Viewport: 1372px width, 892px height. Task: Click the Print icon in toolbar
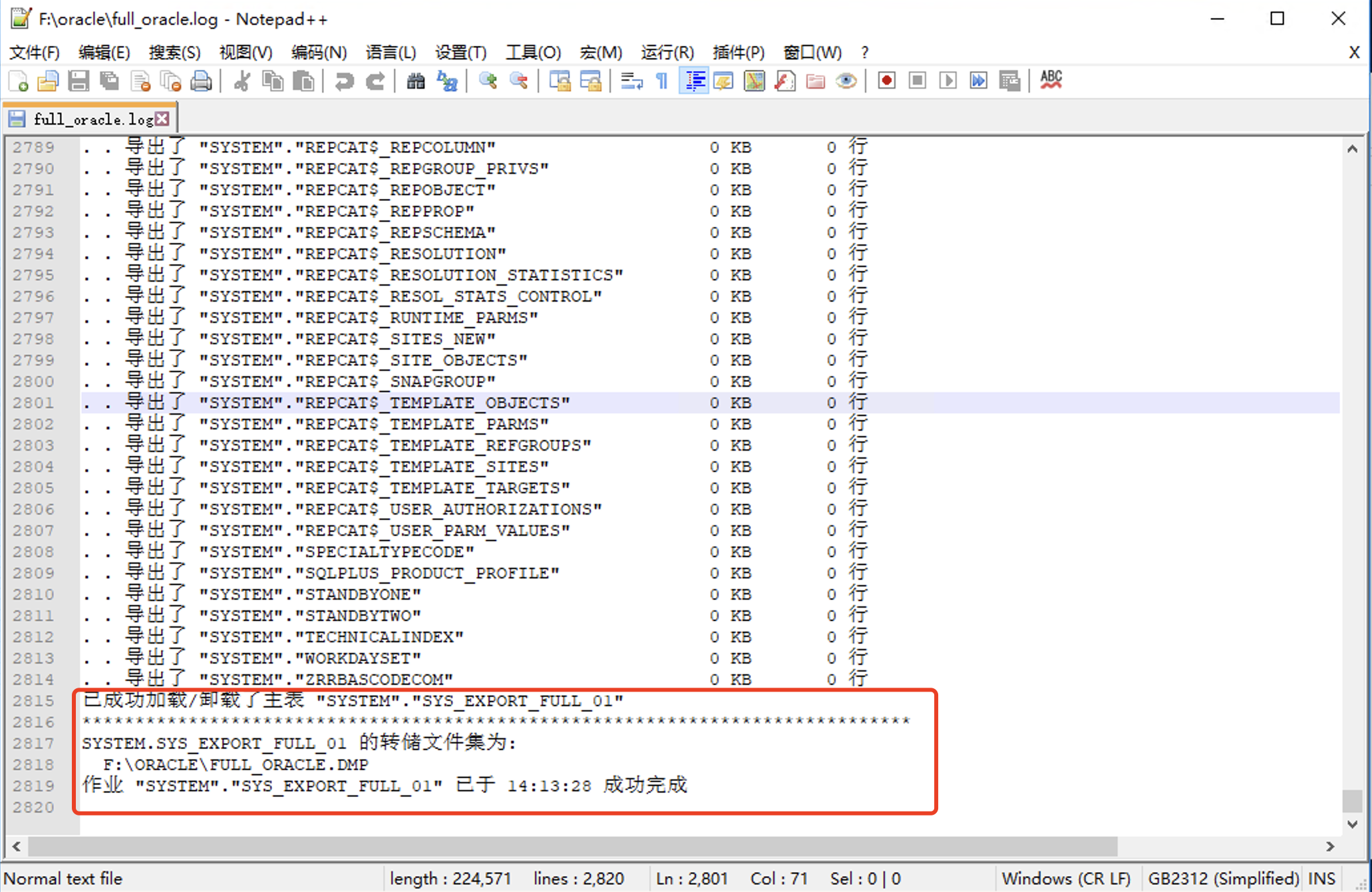click(x=201, y=81)
